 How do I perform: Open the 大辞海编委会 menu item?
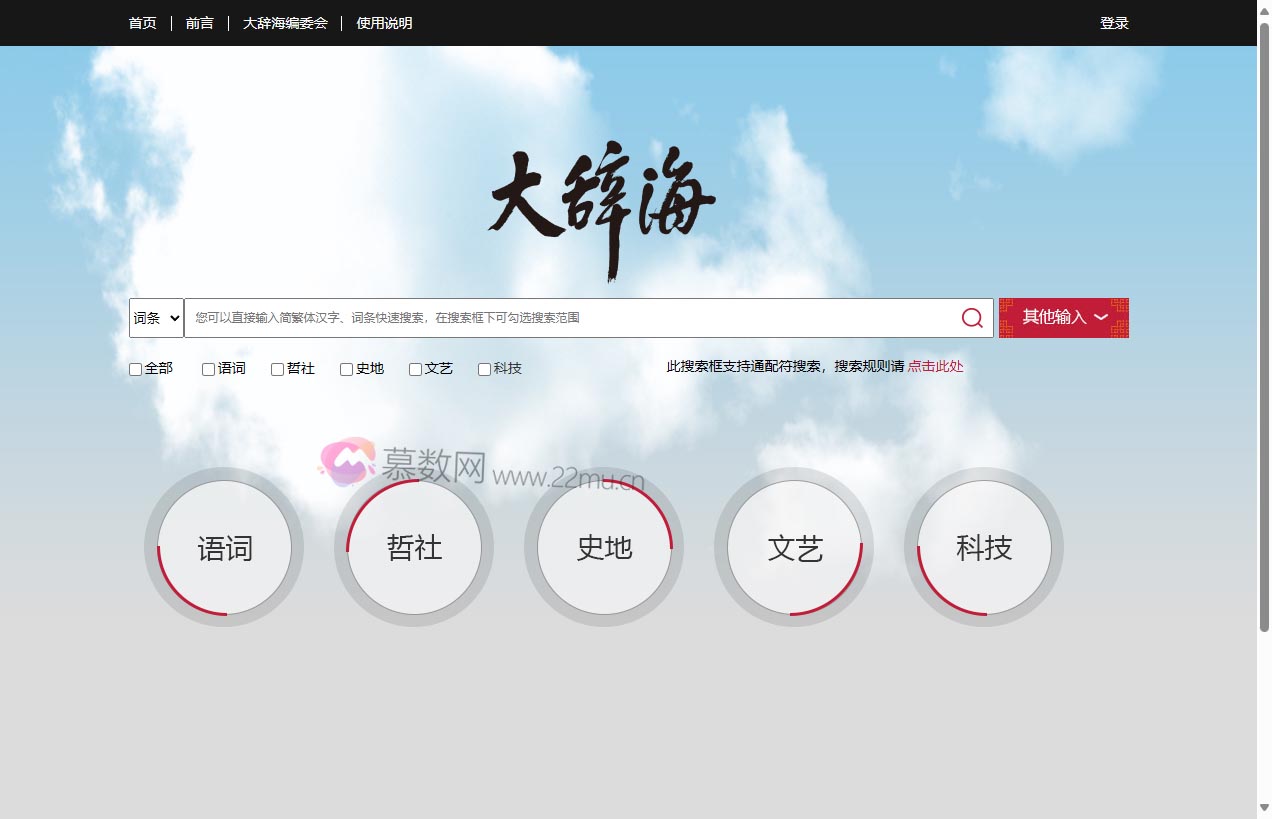(x=286, y=22)
